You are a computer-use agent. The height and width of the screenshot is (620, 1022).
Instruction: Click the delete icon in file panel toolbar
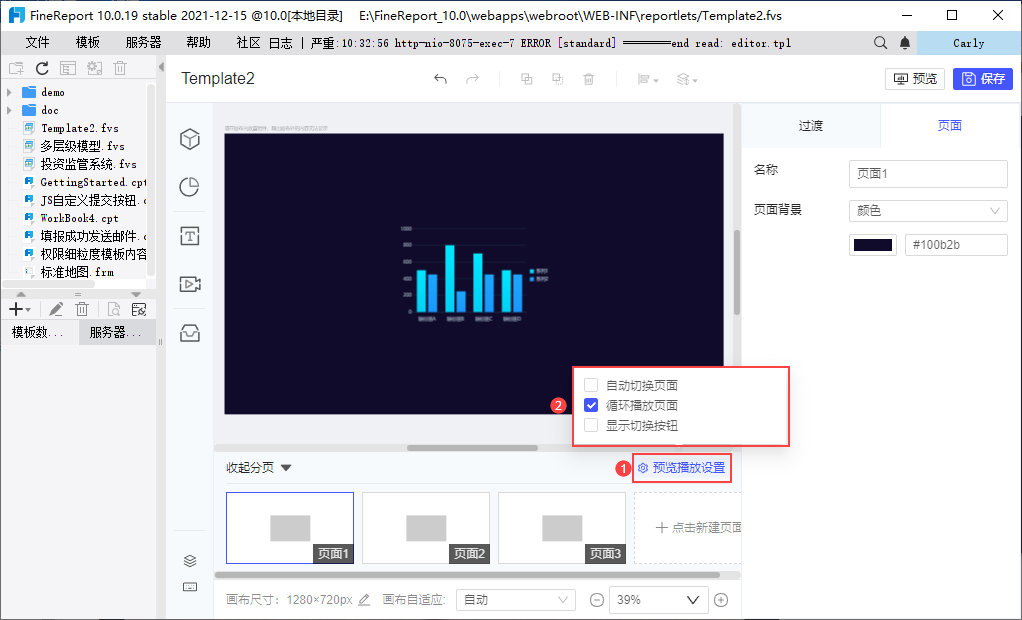pos(120,68)
